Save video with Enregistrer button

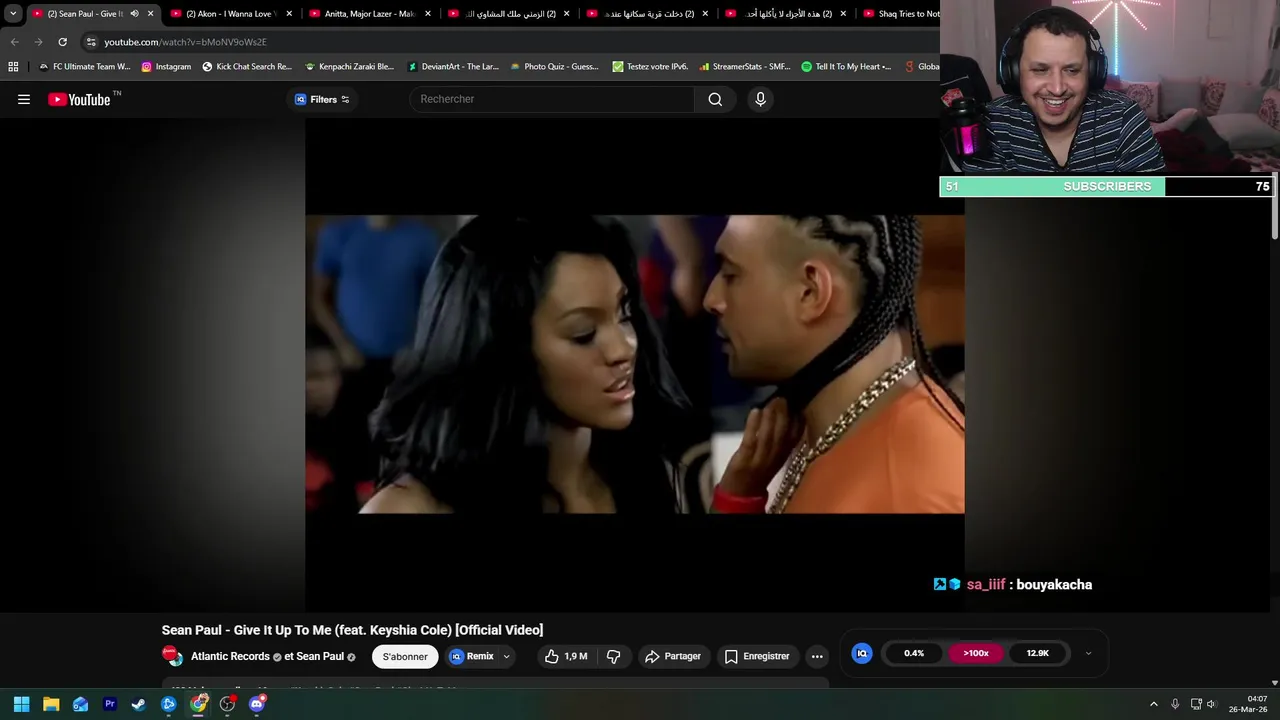click(x=757, y=656)
